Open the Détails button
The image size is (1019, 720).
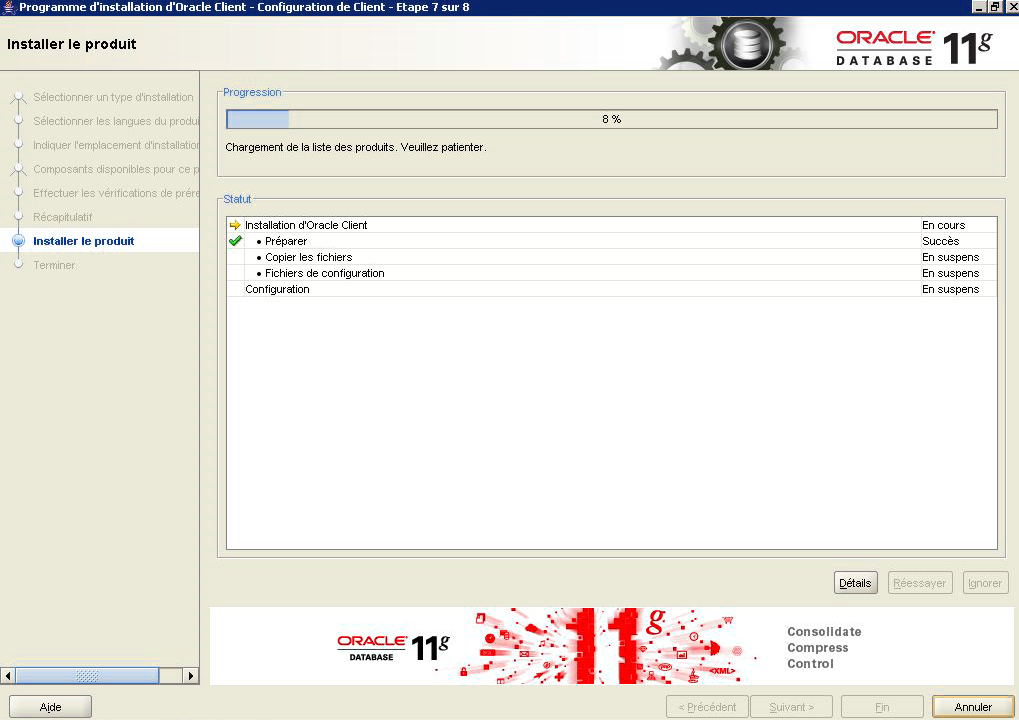855,583
